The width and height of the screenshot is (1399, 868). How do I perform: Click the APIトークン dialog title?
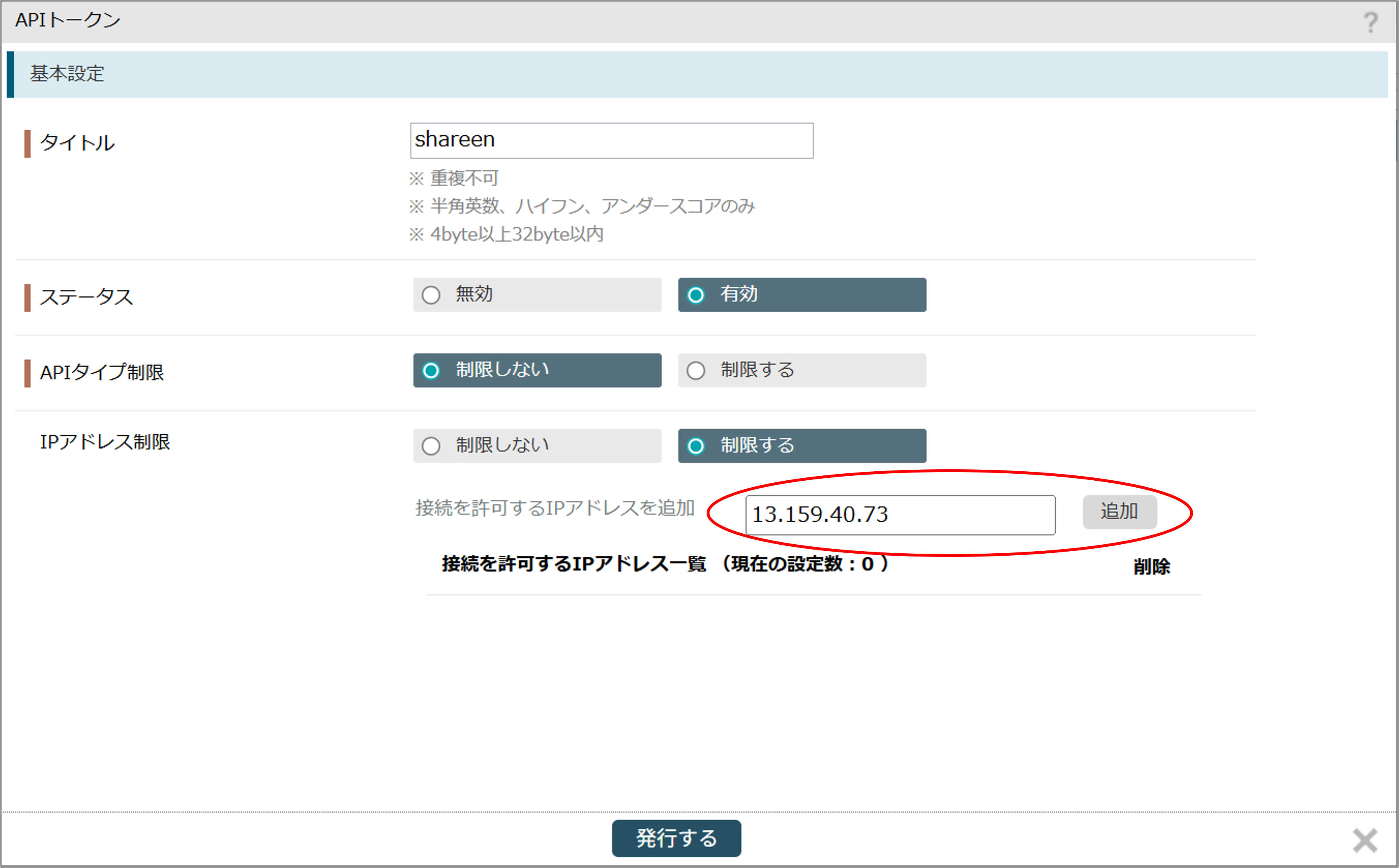68,20
